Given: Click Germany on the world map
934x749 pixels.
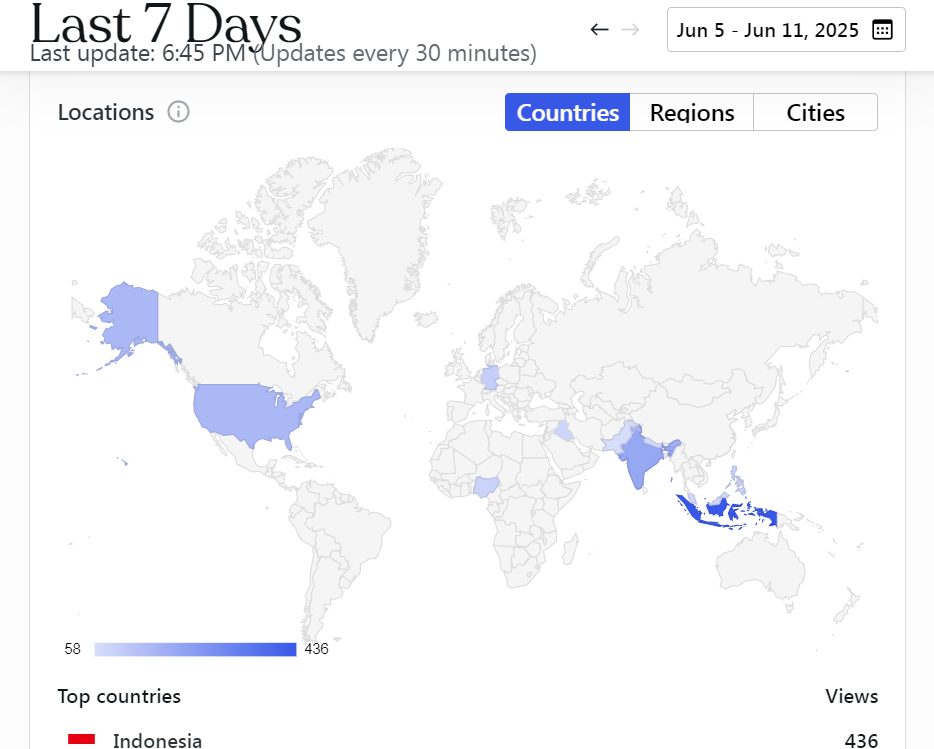Looking at the screenshot, I should coord(490,377).
